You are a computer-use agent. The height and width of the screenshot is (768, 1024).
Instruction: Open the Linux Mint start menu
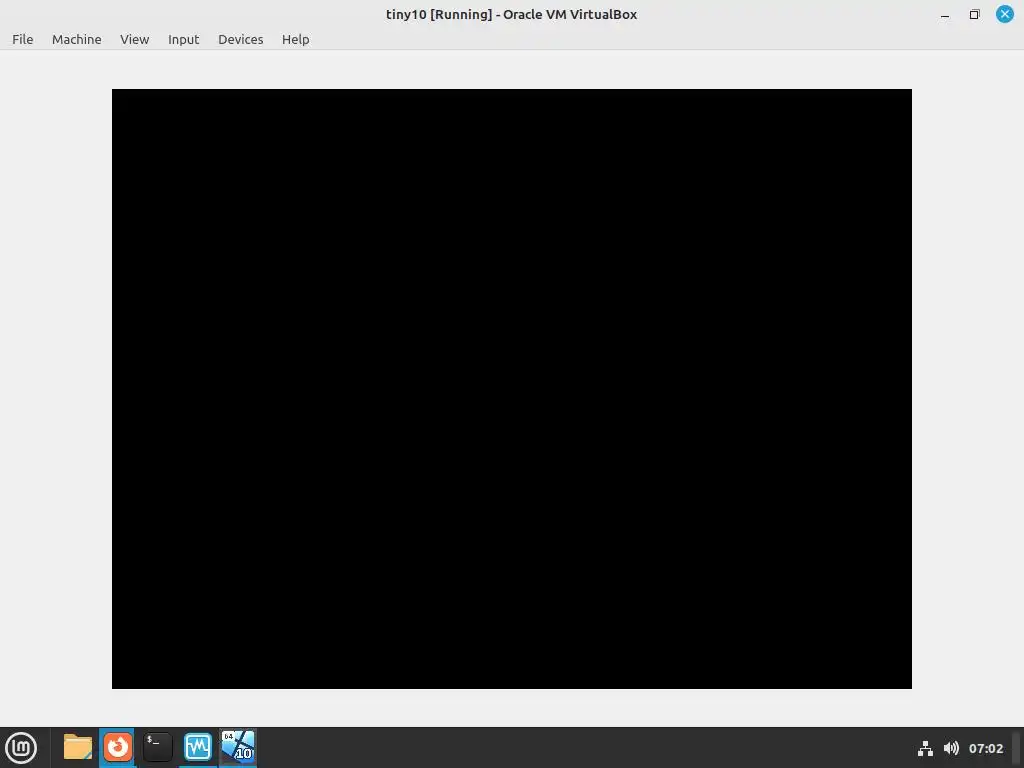21,748
